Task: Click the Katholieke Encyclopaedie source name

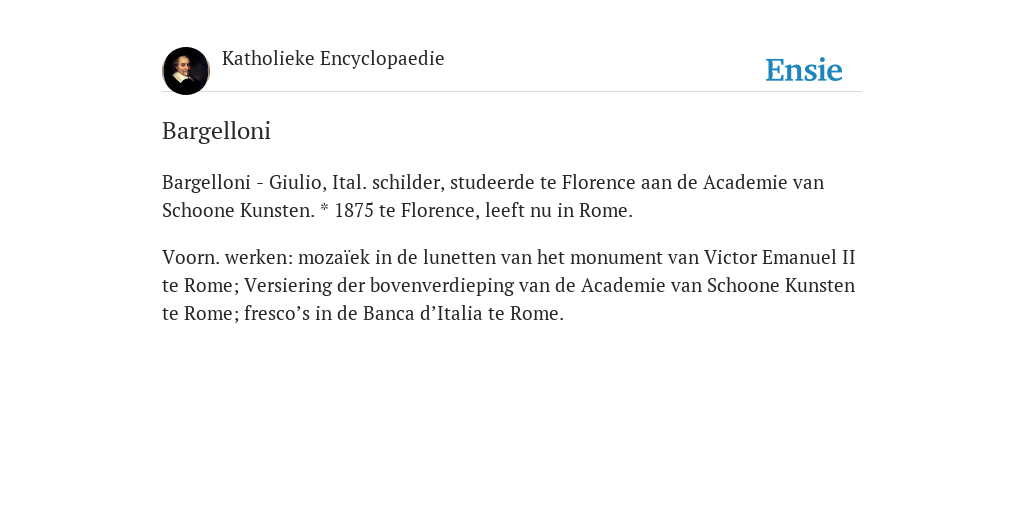Action: click(x=333, y=58)
